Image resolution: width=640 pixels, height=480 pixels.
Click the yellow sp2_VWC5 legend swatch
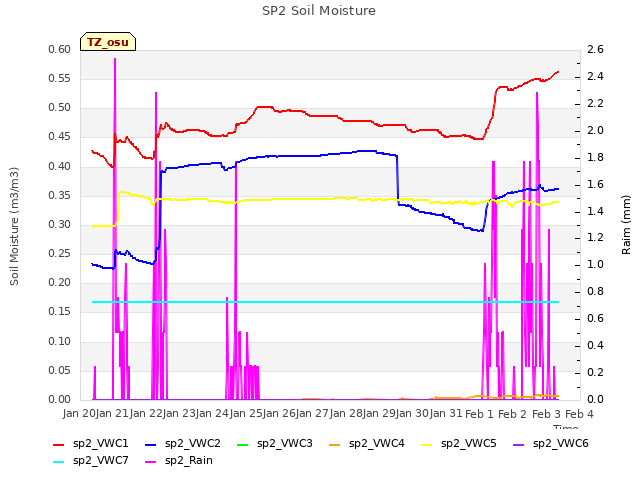point(427,444)
